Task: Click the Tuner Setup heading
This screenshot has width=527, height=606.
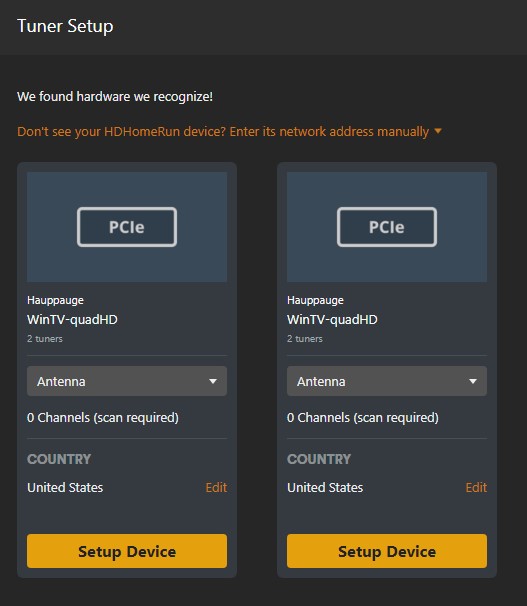Action: tap(65, 26)
